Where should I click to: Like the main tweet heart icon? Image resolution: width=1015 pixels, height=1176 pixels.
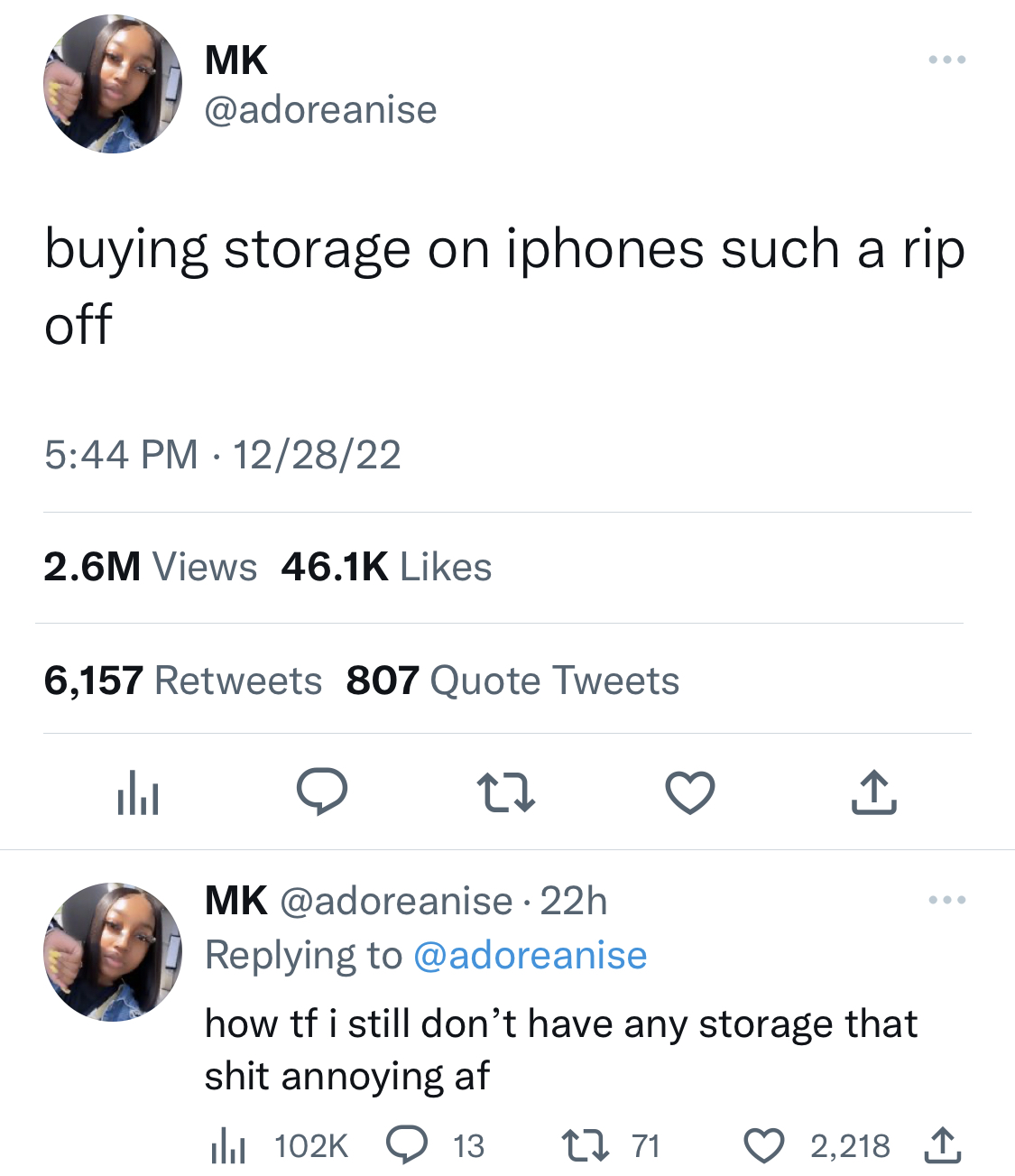click(x=690, y=792)
